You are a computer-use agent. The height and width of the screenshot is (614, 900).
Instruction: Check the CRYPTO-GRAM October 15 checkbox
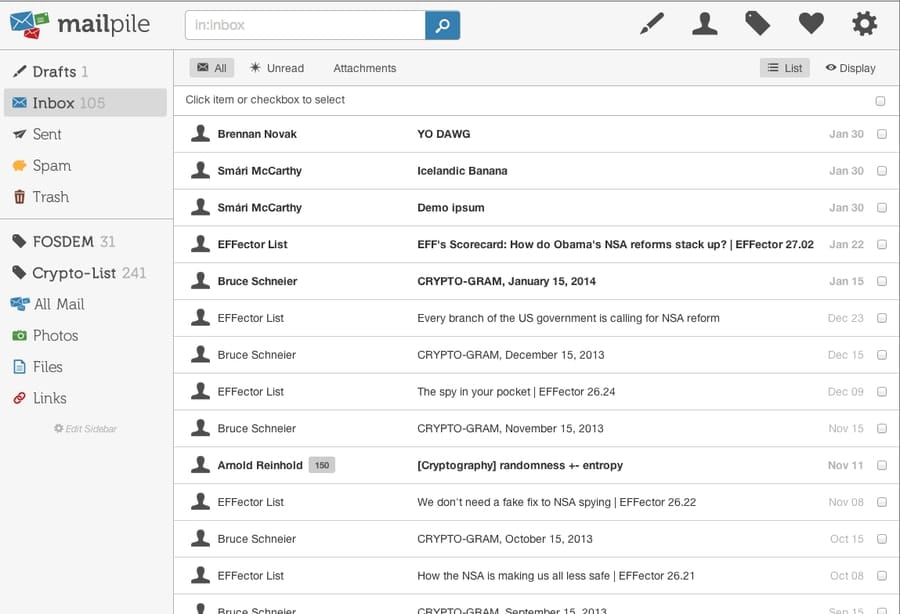tap(882, 538)
